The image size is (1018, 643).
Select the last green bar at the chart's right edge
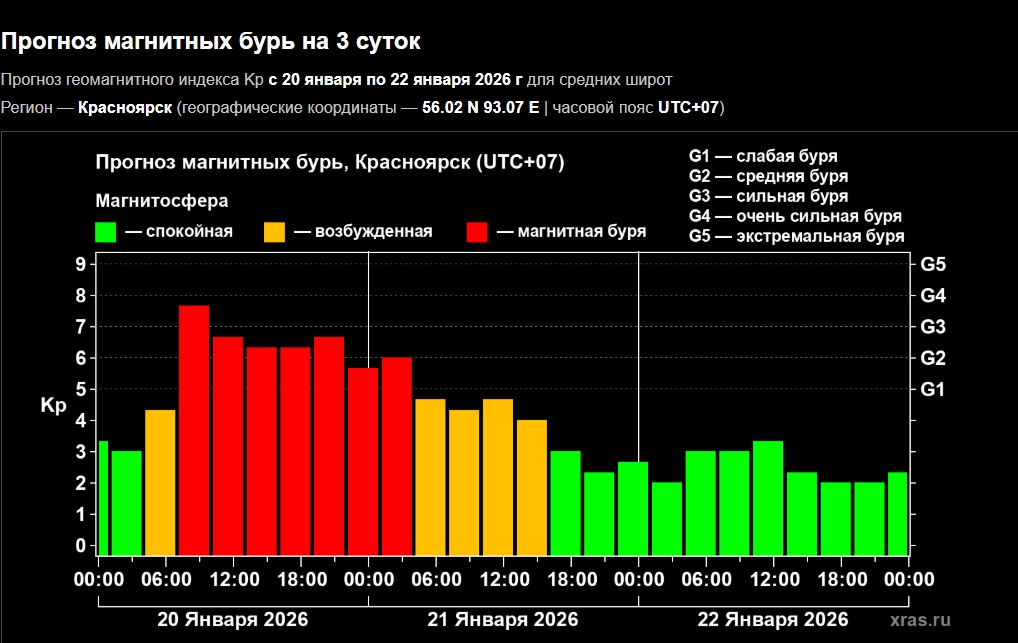(897, 513)
